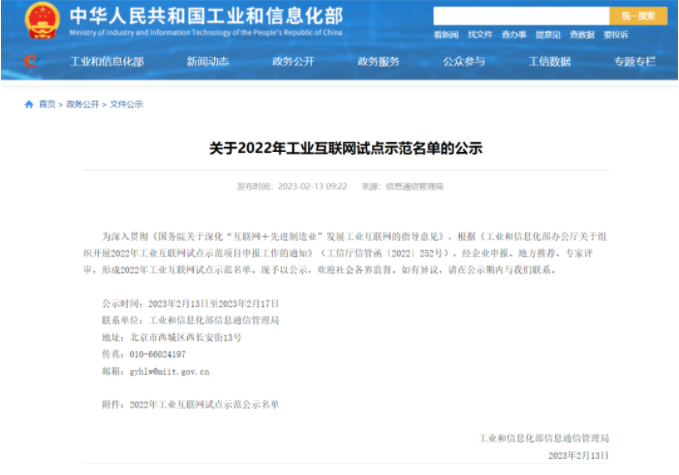The width and height of the screenshot is (679, 475).
Task: Open the 查数据 quick link
Action: [x=582, y=35]
